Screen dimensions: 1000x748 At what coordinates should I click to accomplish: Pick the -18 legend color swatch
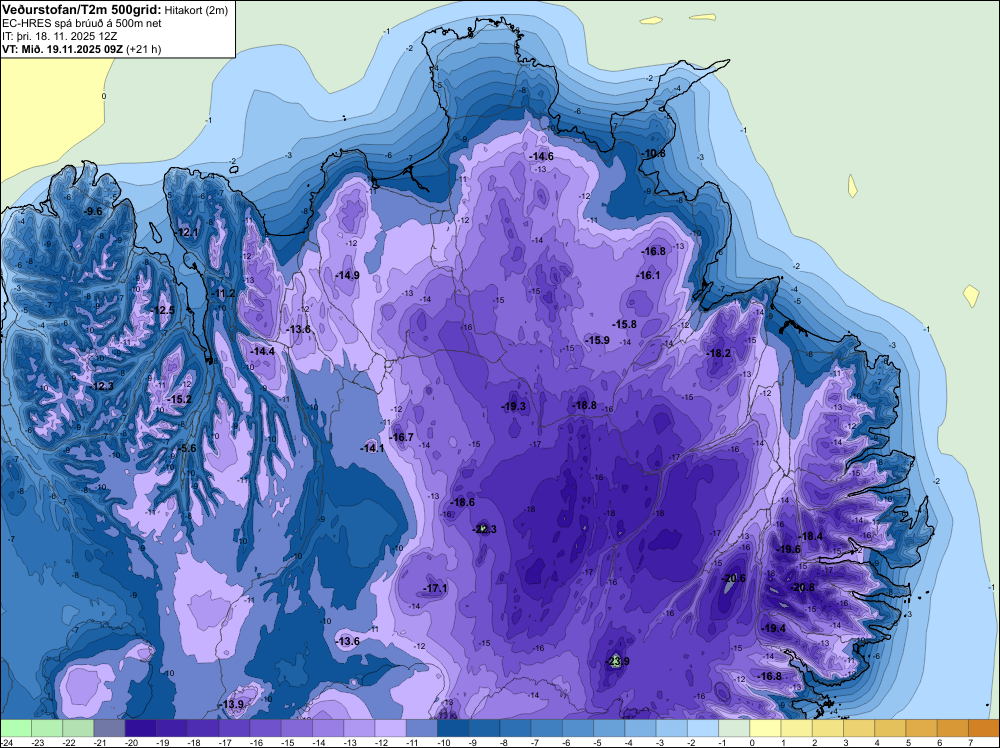[203, 728]
